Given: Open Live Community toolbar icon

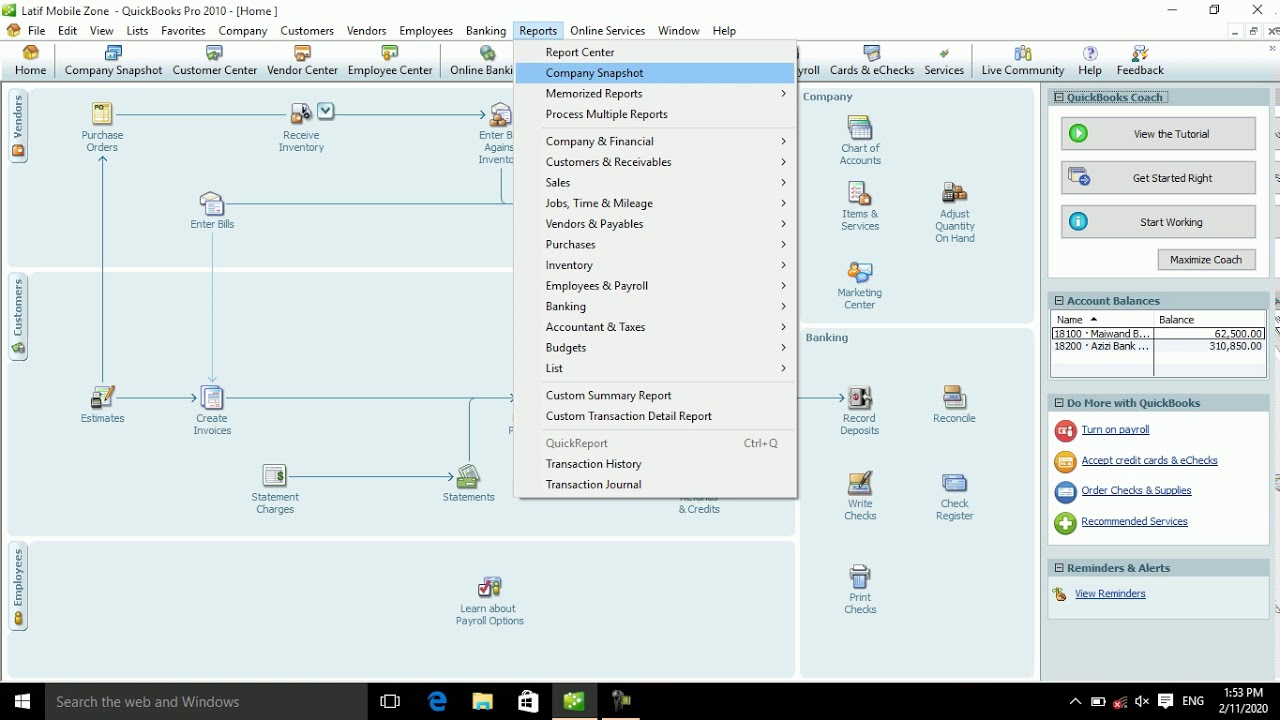Looking at the screenshot, I should 1022,60.
